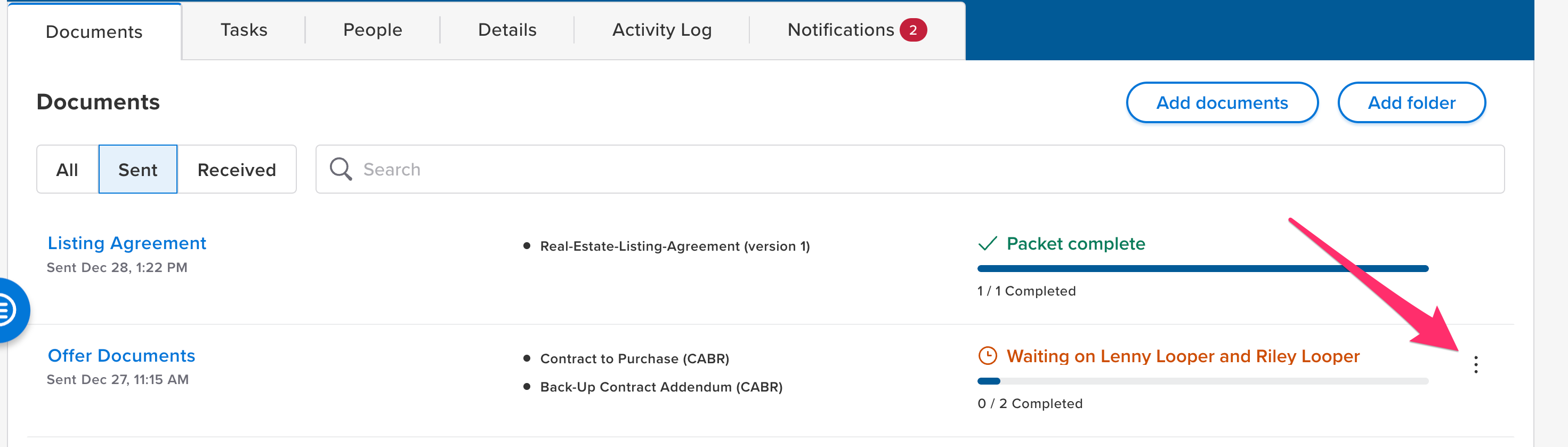This screenshot has width=1568, height=447.
Task: Focus the documents Search field
Action: pos(913,169)
